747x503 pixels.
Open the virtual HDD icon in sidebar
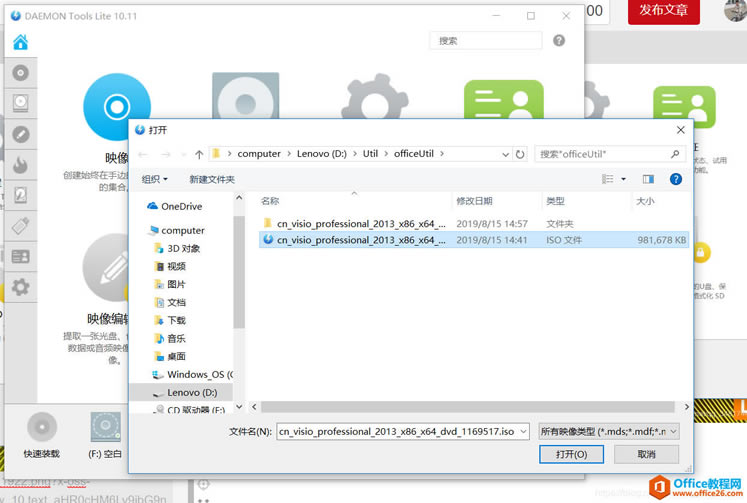[x=20, y=195]
